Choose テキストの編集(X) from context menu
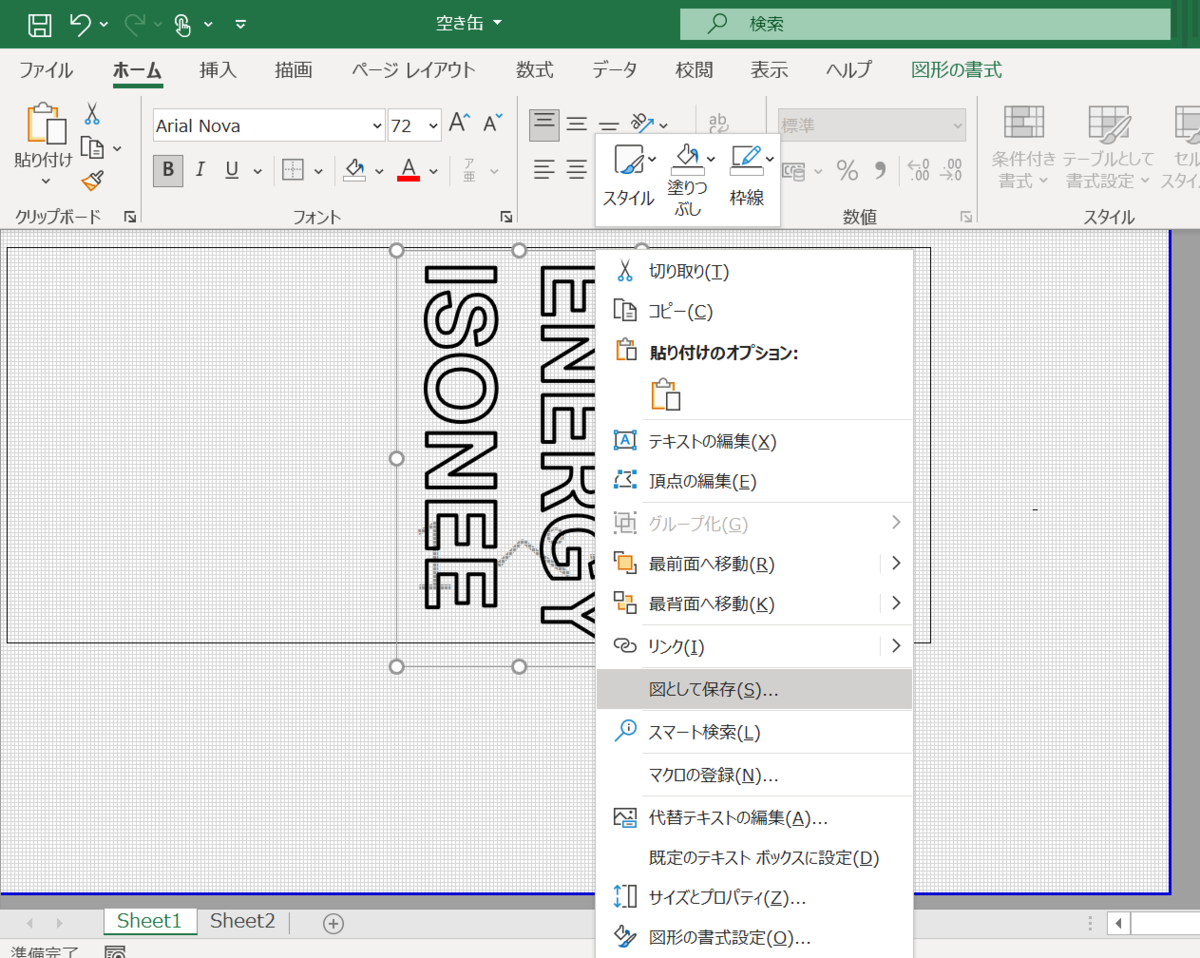Screen dimensions: 1200x958 click(x=754, y=441)
